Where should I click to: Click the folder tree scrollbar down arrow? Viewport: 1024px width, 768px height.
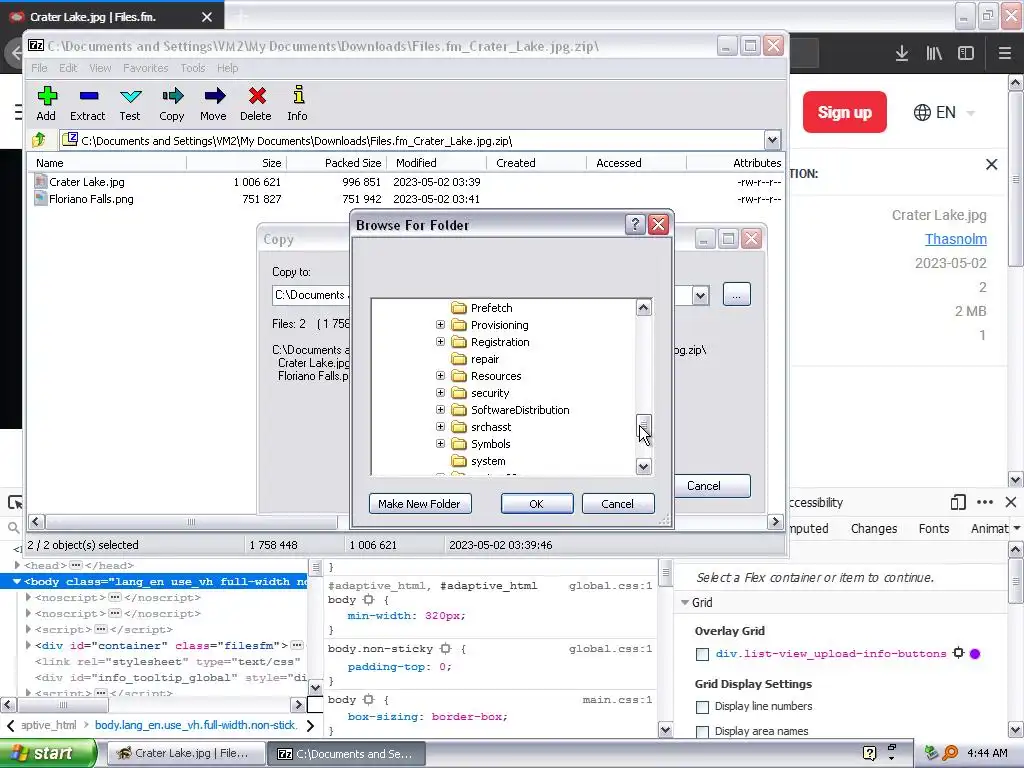(643, 466)
